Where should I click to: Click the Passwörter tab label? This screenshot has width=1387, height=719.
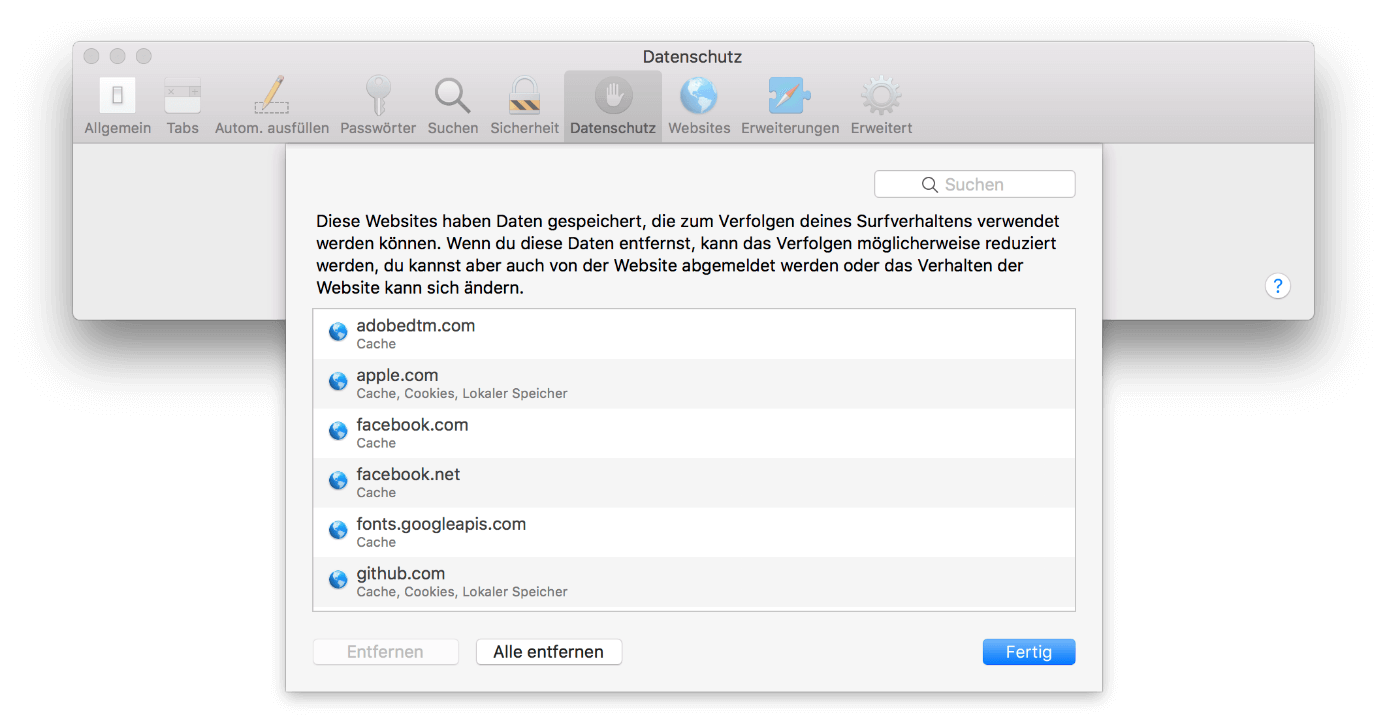tap(378, 128)
